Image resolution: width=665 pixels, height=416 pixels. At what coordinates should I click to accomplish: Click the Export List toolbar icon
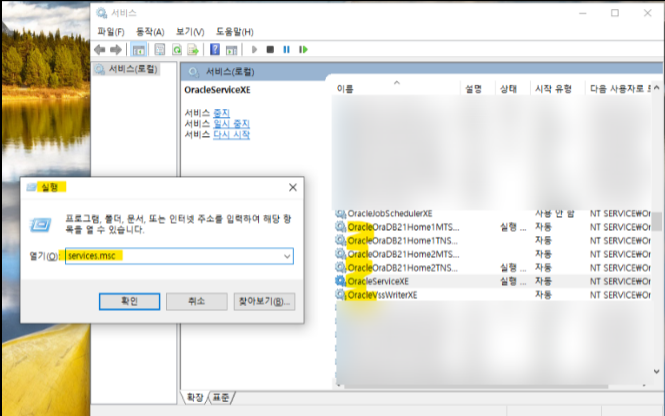point(193,50)
